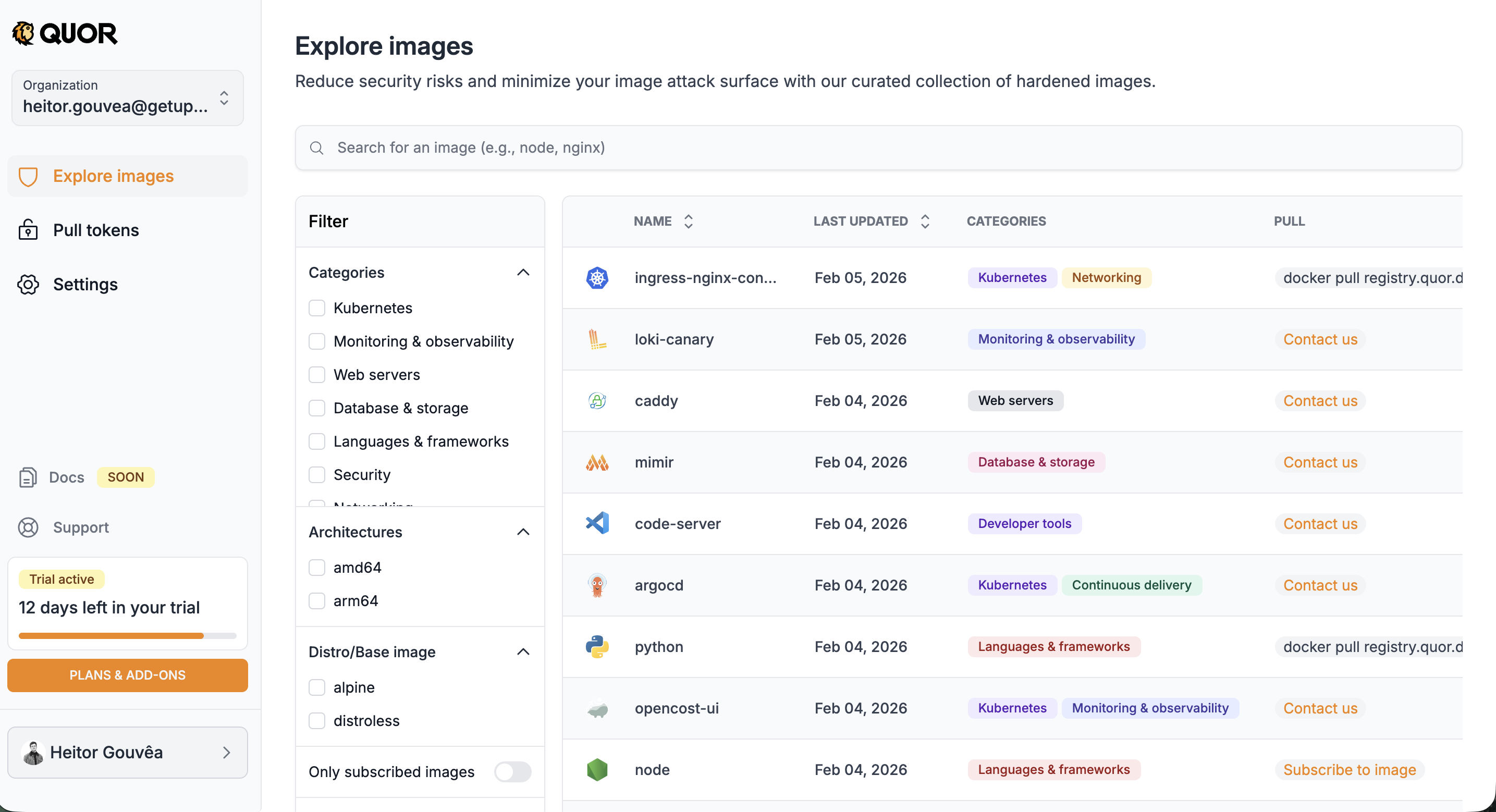Open Settings via the gear icon
Viewport: 1496px width, 812px height.
coord(28,284)
